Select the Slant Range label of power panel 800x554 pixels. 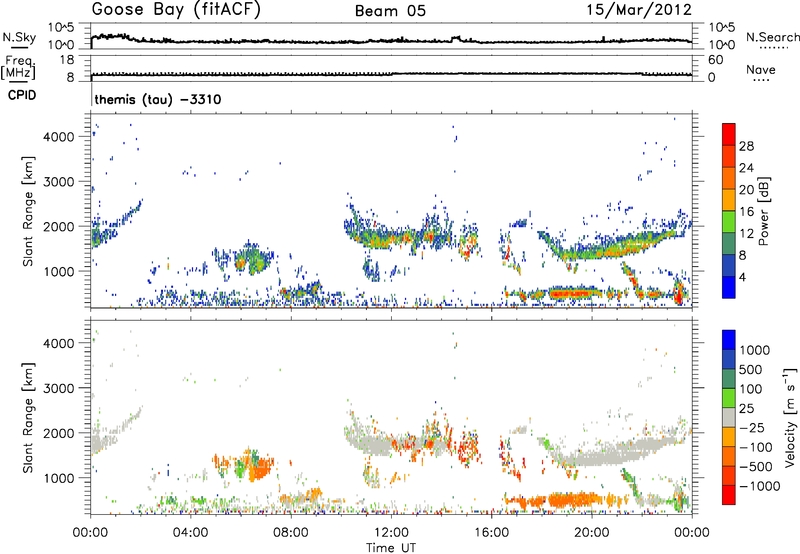point(28,211)
